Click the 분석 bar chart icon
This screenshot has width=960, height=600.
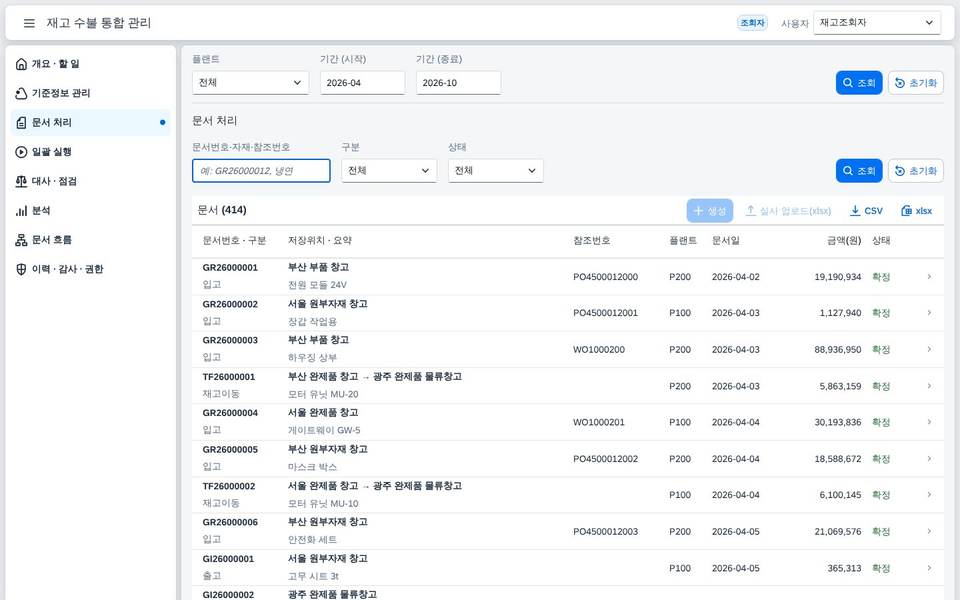21,211
